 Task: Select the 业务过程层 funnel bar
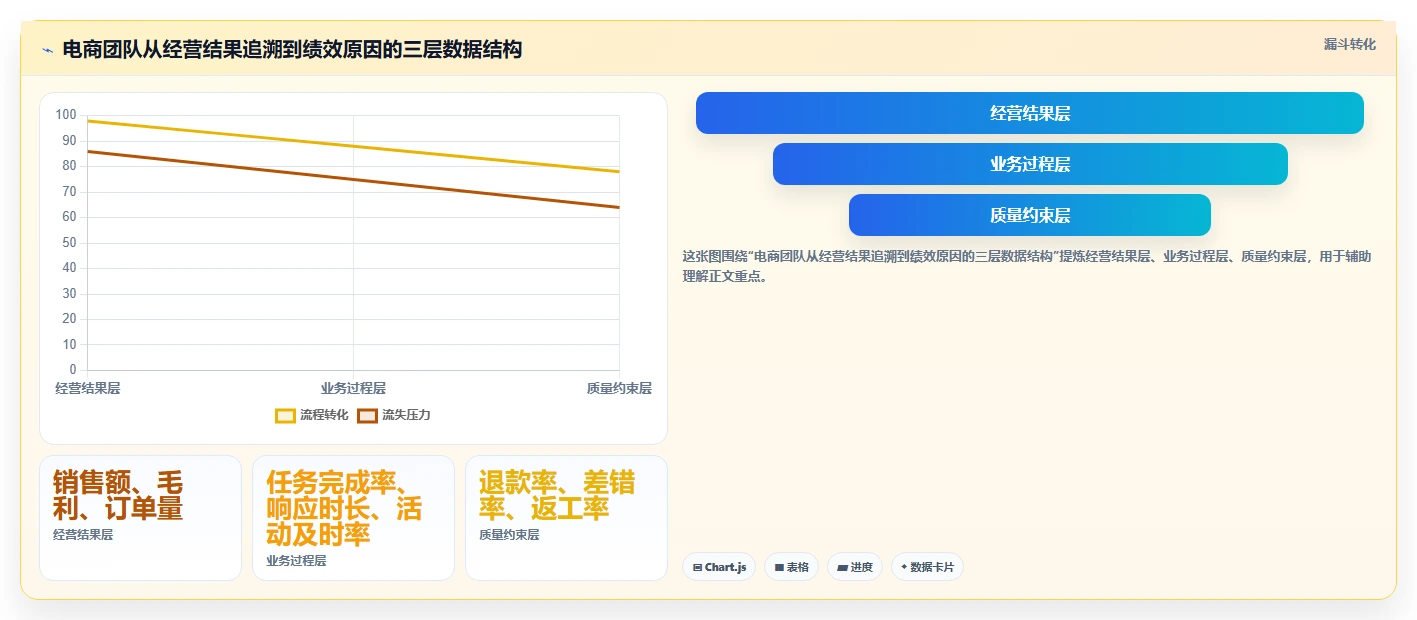click(1030, 164)
